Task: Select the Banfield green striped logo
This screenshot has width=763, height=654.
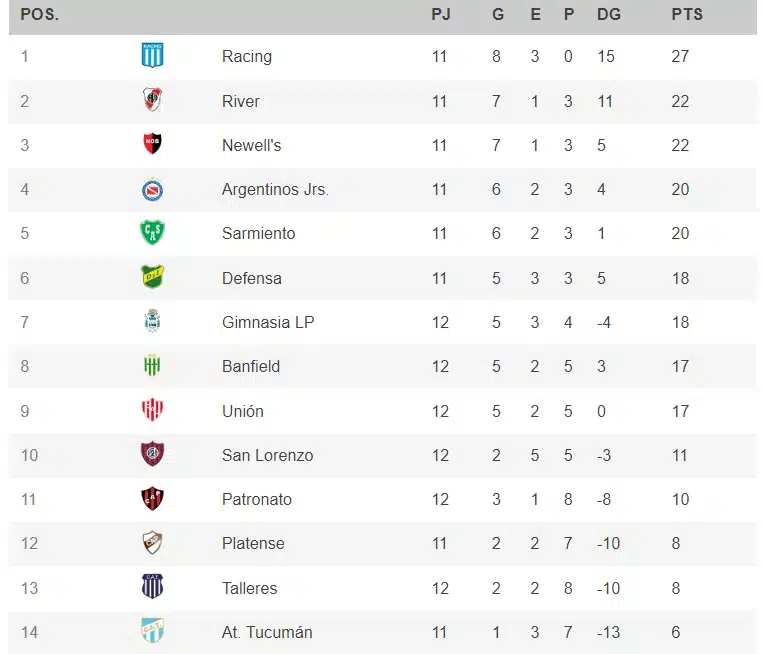Action: 152,365
